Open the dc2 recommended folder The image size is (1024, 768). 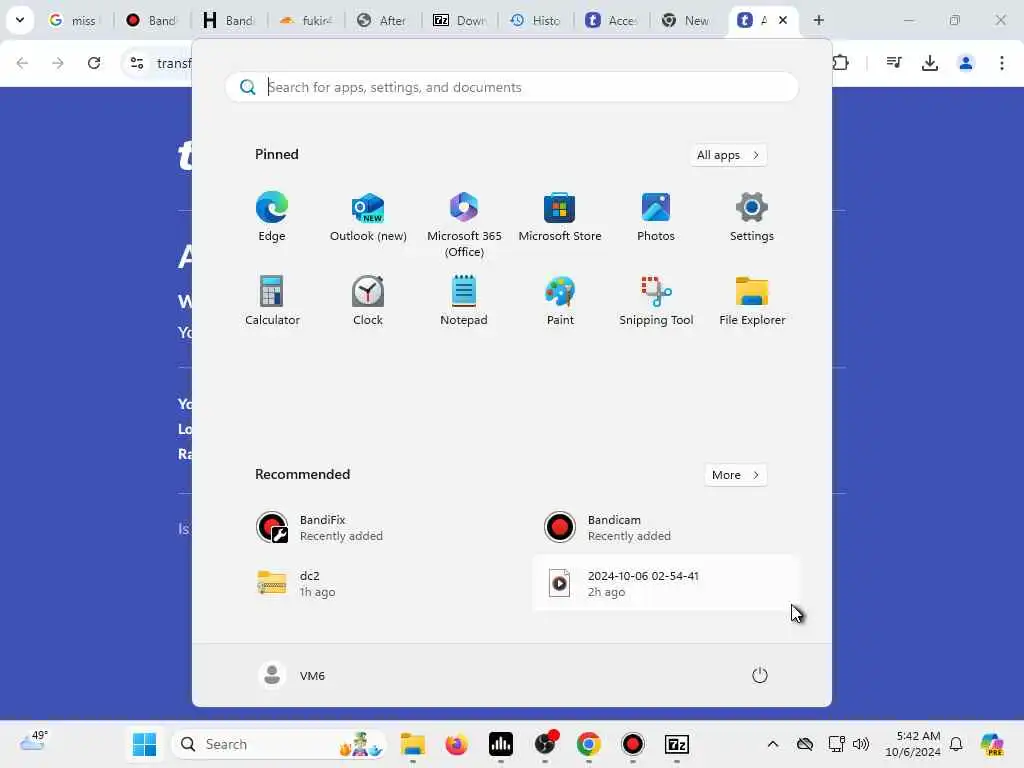click(377, 583)
